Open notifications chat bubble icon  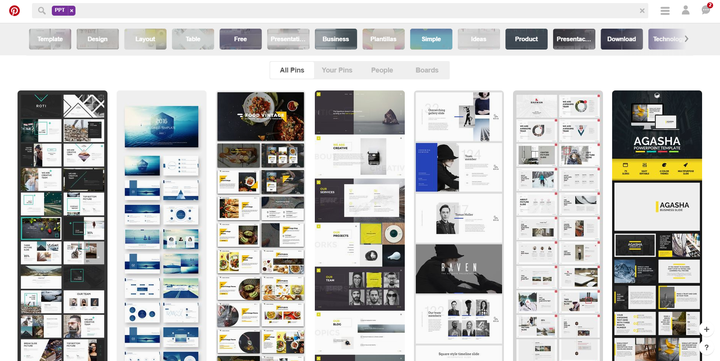click(706, 10)
